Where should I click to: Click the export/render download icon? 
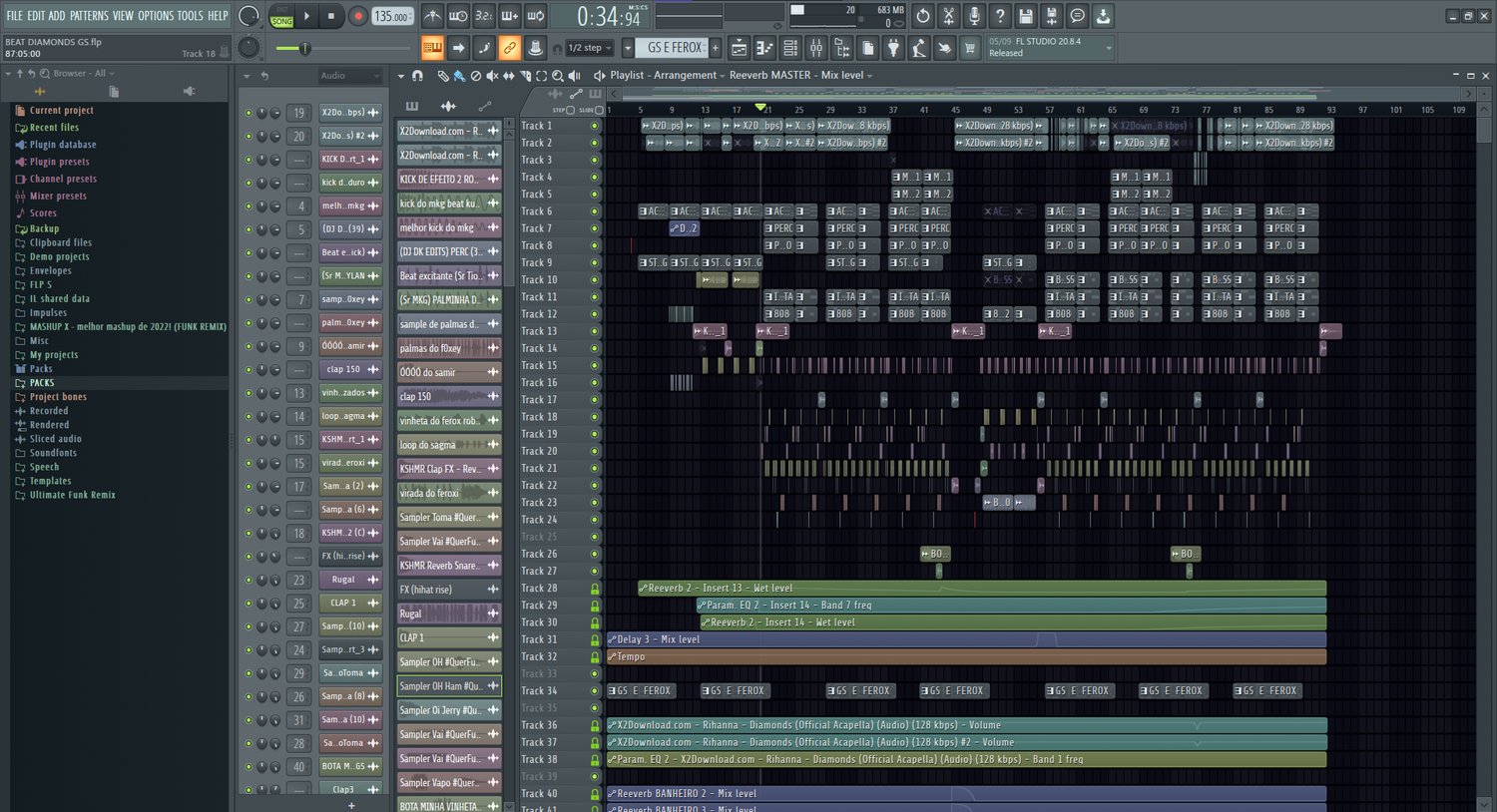click(x=1103, y=16)
